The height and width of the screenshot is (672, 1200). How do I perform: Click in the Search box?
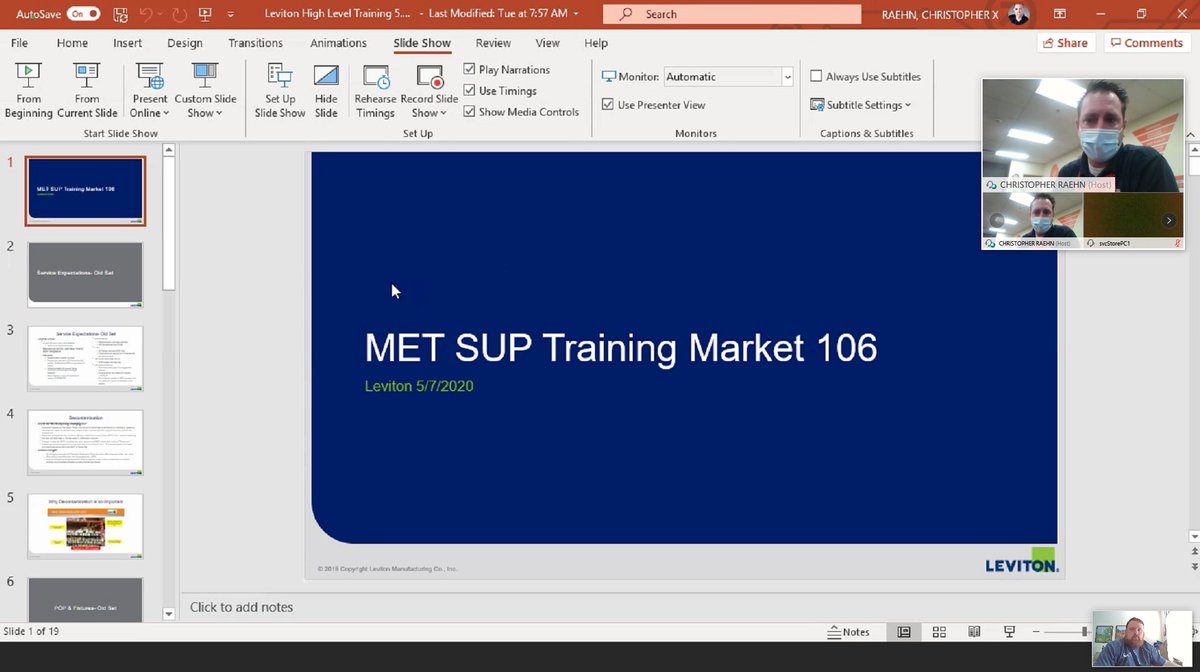(734, 14)
